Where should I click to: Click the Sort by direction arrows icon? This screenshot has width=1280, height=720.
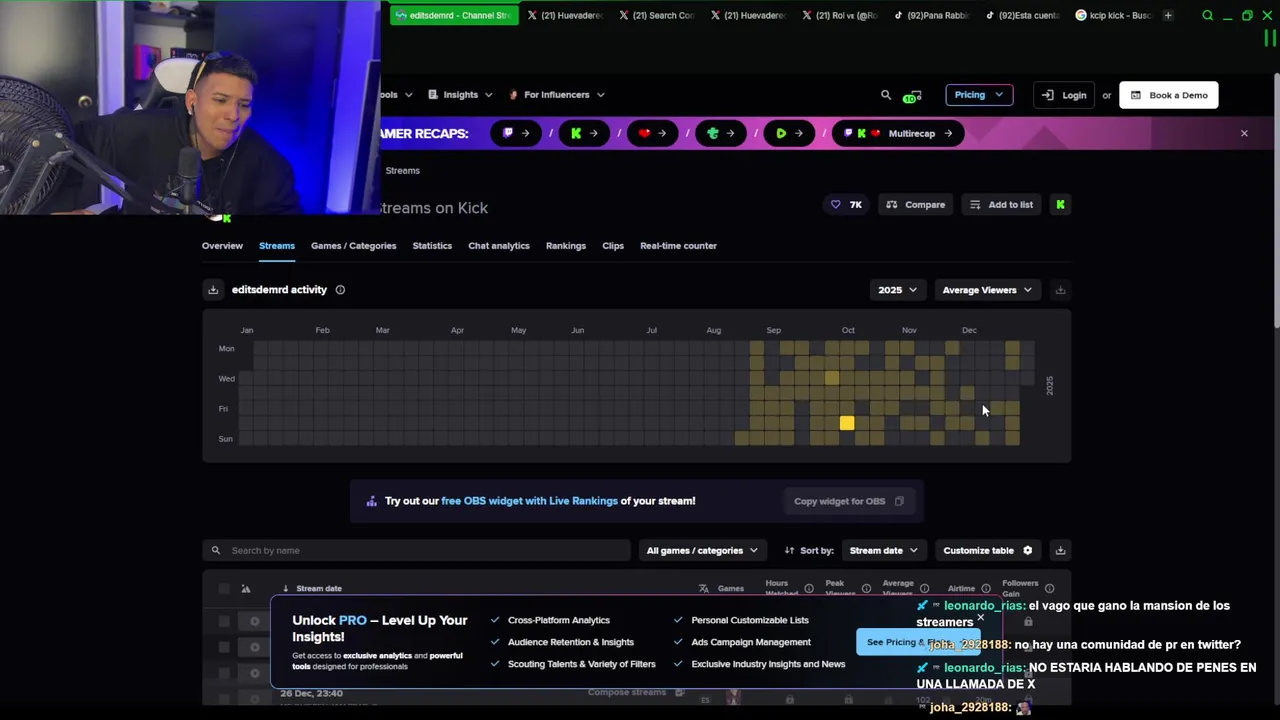point(789,550)
